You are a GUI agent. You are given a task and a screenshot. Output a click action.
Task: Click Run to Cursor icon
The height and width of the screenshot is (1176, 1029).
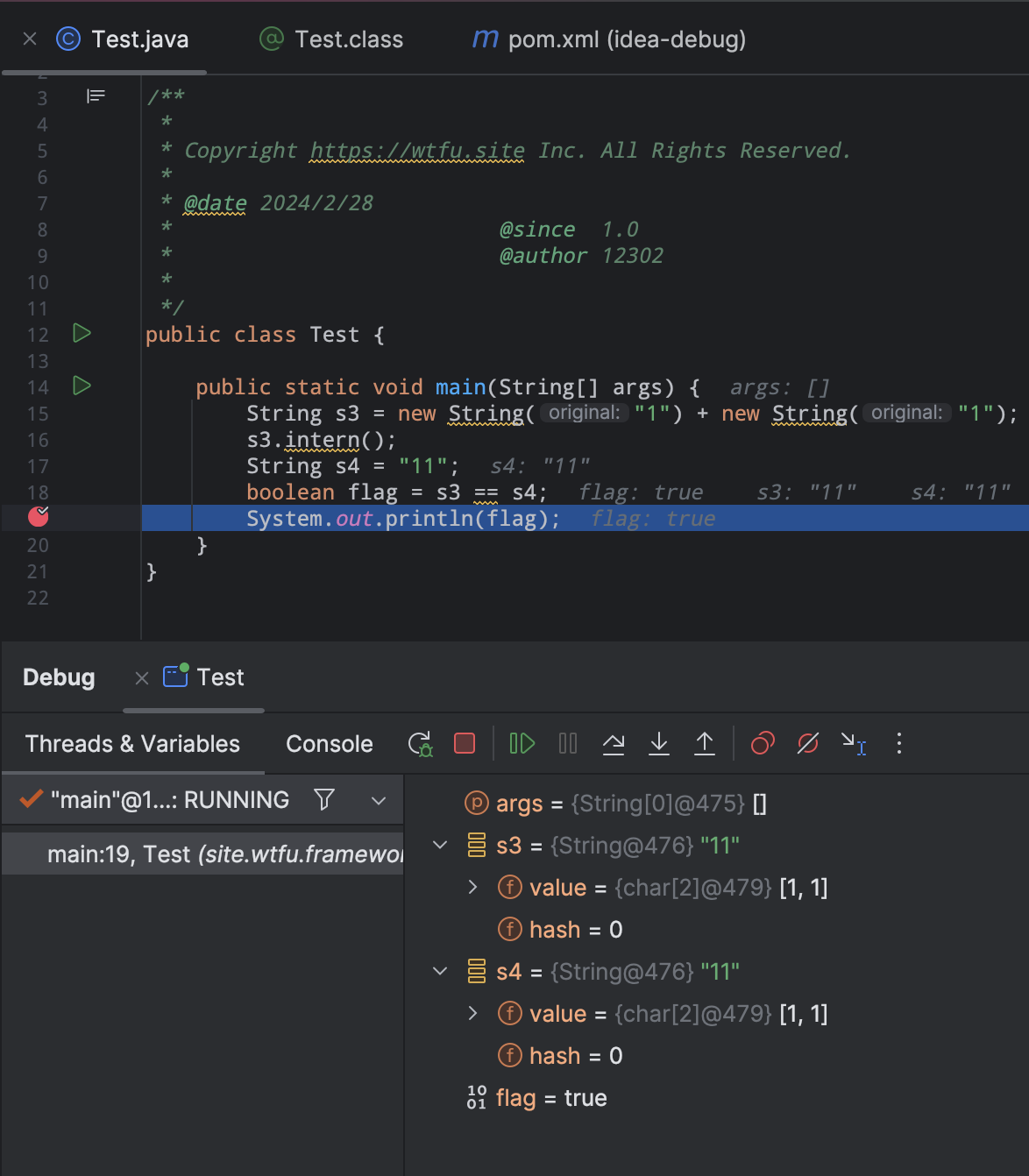pyautogui.click(x=854, y=744)
